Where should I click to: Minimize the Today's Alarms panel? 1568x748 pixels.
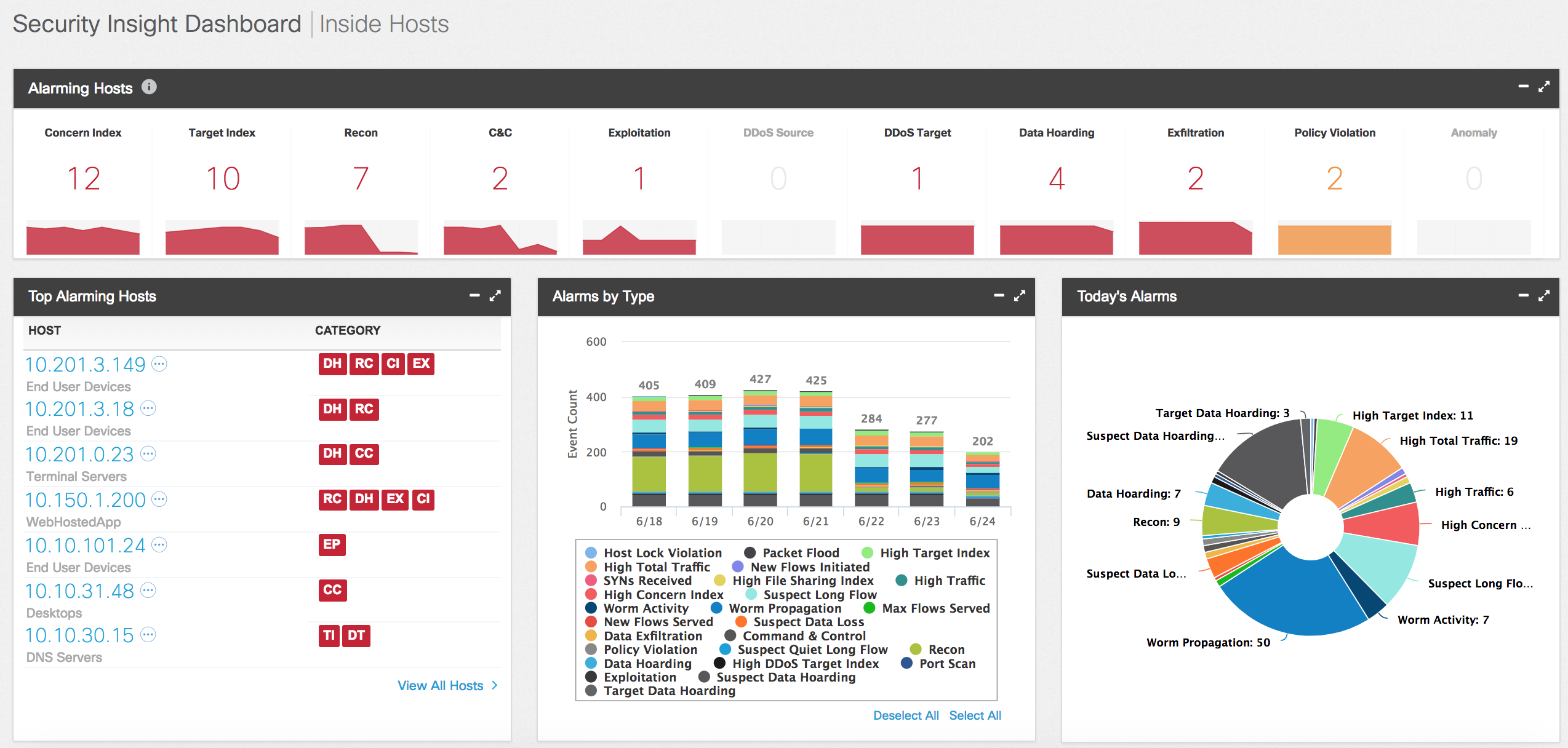[1523, 296]
